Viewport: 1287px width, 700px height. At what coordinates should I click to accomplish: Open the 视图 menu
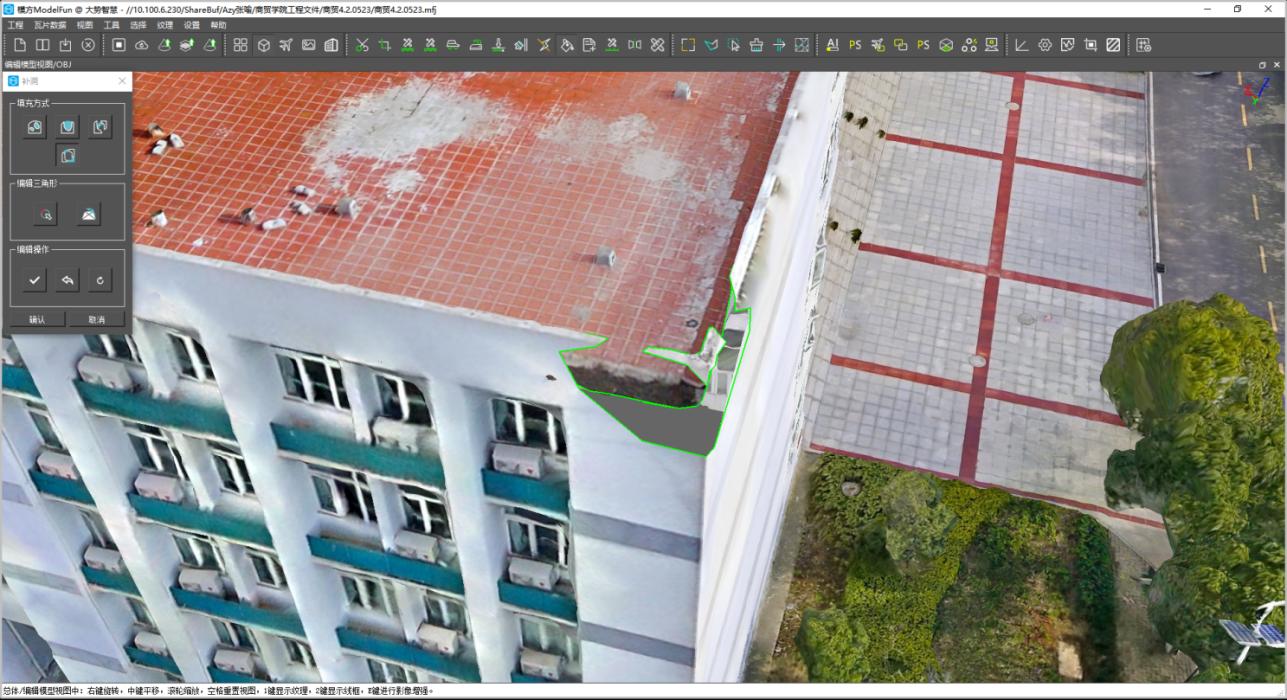click(x=85, y=24)
